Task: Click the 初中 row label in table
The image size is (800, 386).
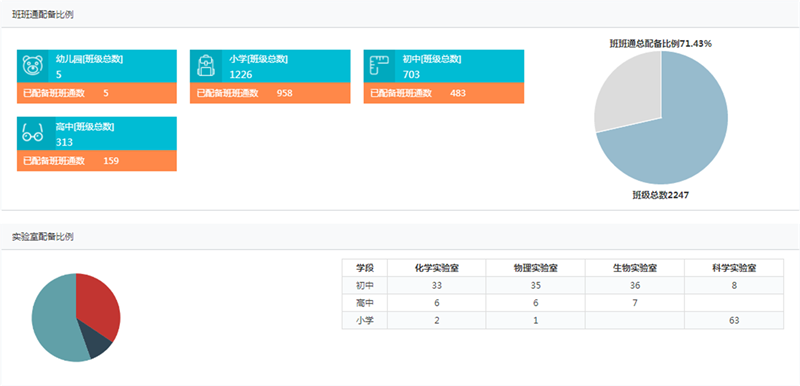Action: pos(365,286)
